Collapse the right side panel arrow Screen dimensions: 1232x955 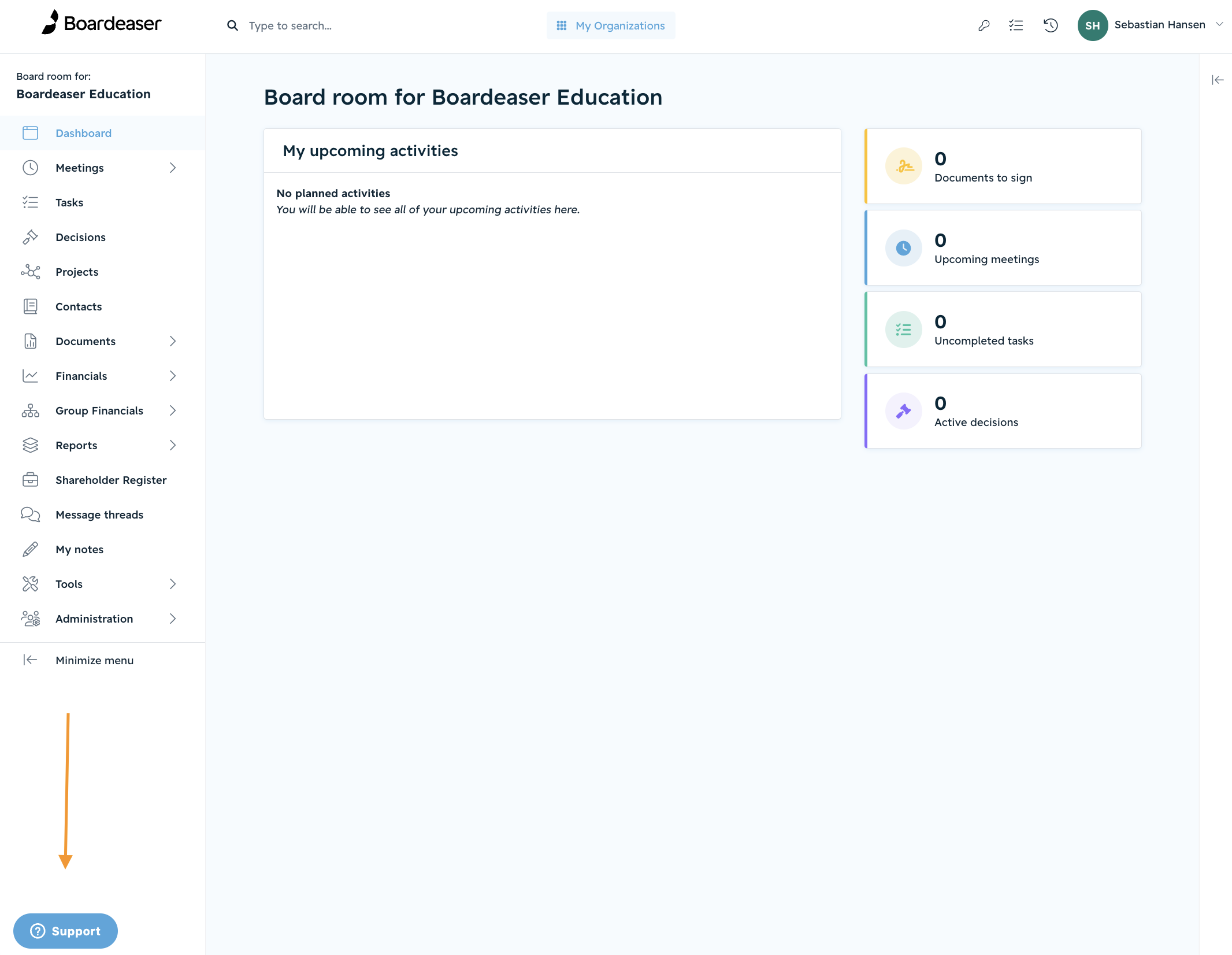pyautogui.click(x=1218, y=80)
